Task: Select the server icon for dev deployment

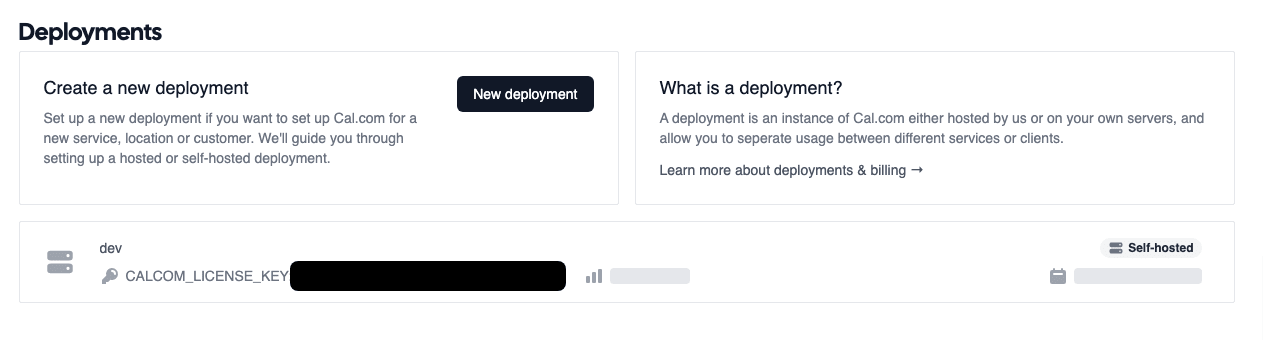Action: pyautogui.click(x=60, y=262)
